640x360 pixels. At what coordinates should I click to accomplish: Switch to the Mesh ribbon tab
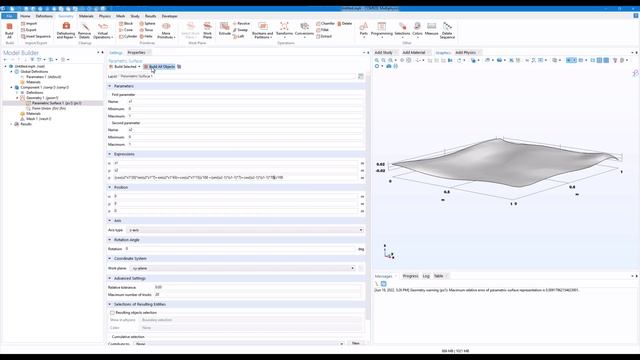tap(120, 16)
